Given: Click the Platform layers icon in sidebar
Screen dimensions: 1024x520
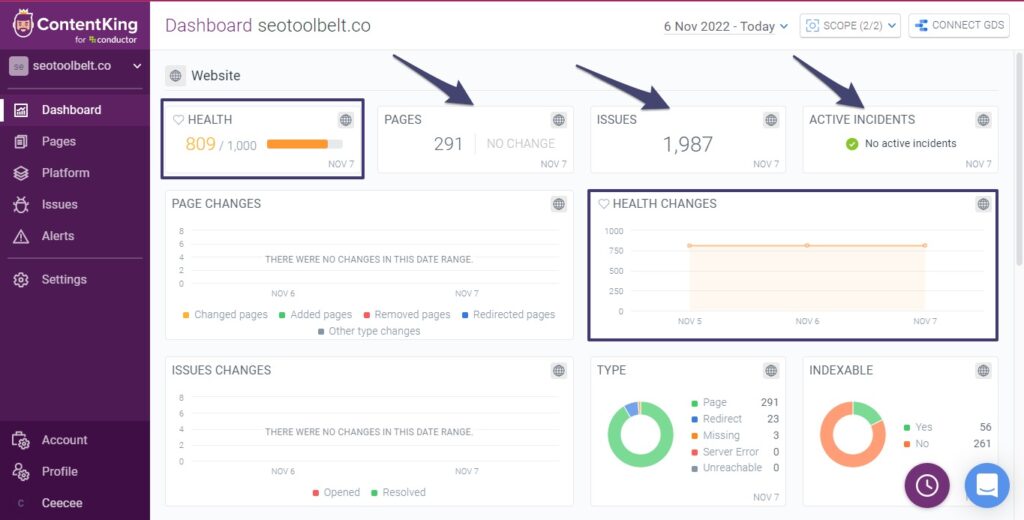Looking at the screenshot, I should tap(21, 173).
